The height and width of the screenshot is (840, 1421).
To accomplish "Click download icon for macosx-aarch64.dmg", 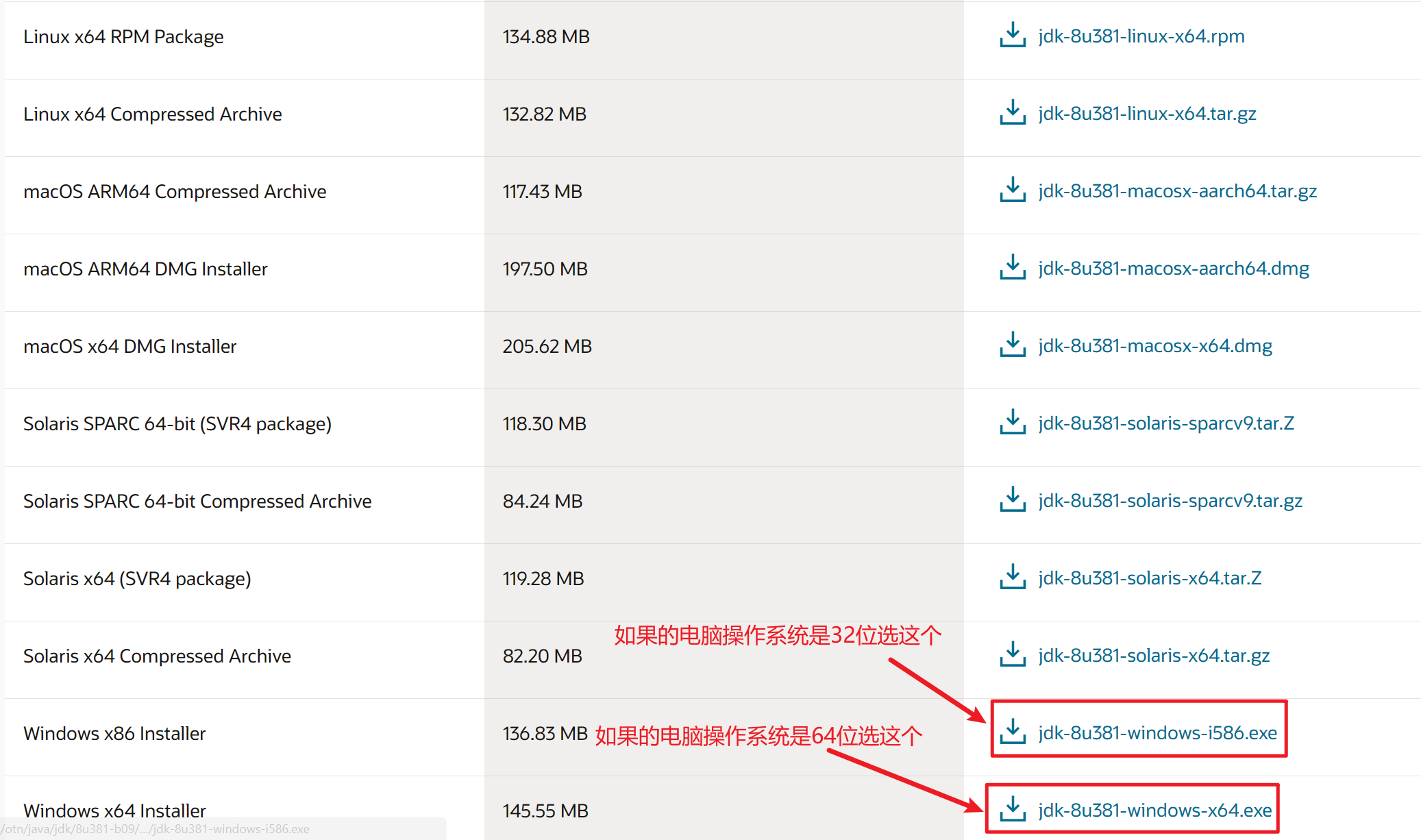I will 1012,267.
